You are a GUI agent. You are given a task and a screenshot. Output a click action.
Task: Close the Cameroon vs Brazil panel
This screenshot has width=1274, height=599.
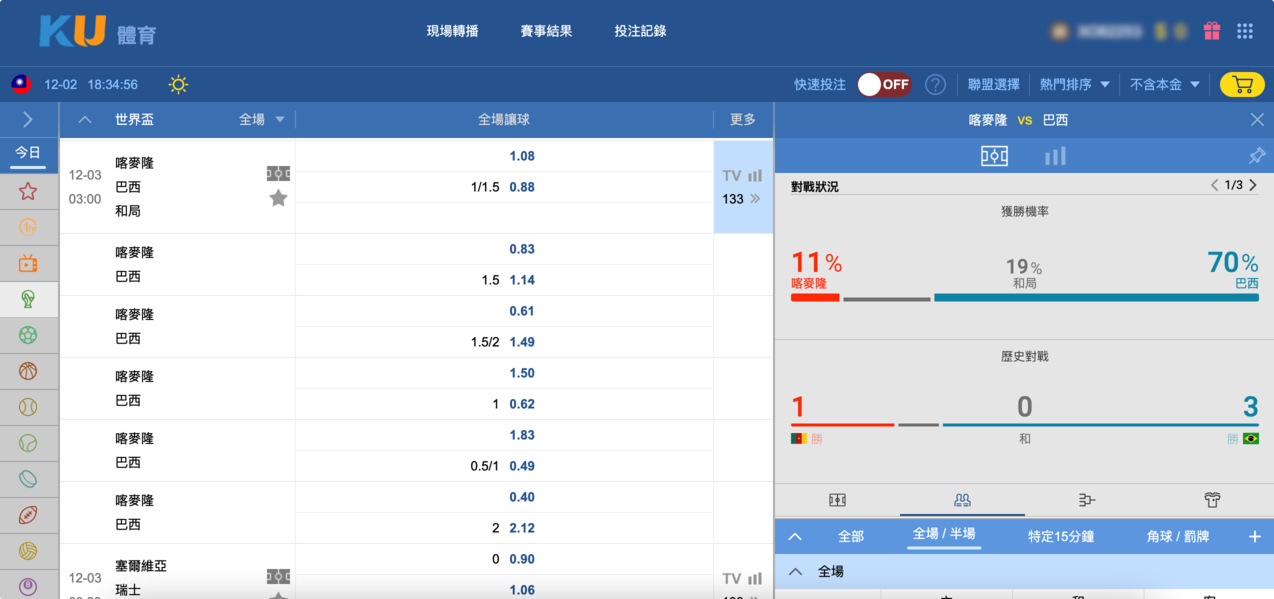click(x=1257, y=120)
